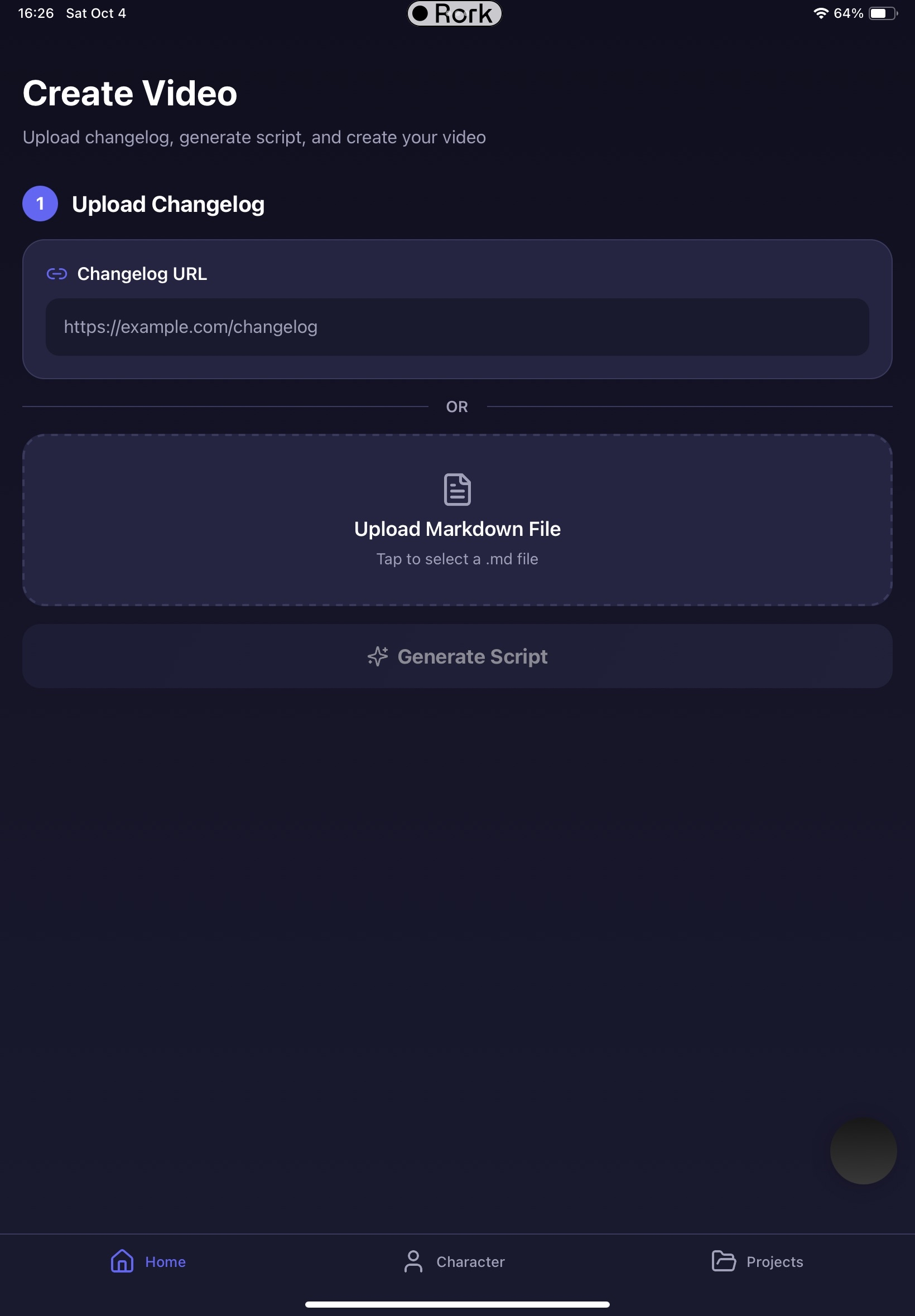Focus the Changelog URL input field
The width and height of the screenshot is (915, 1316).
click(458, 327)
